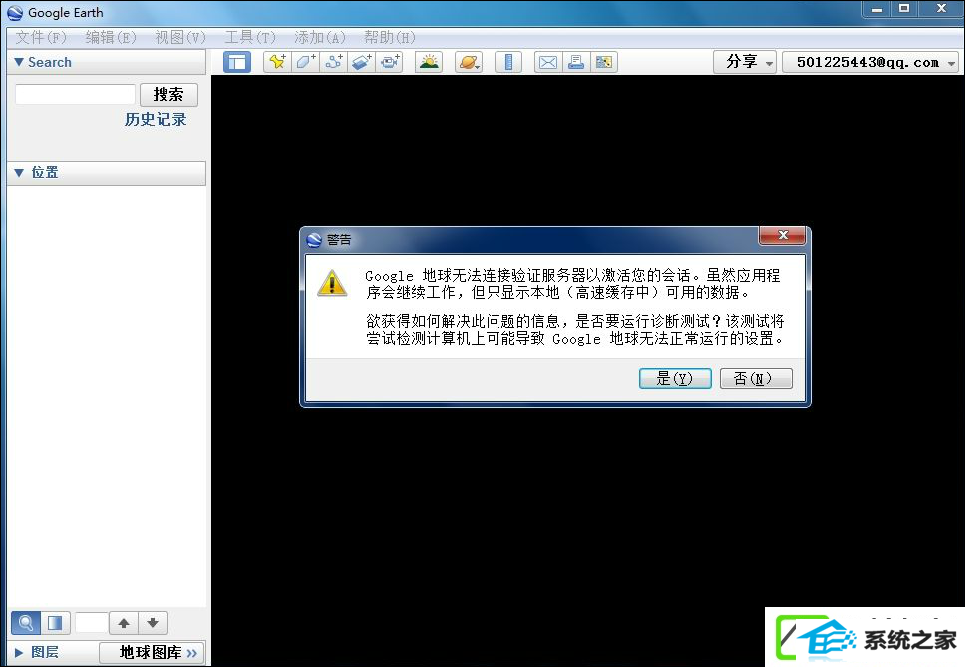Toggle the opacity slider icon in Places panel
Image resolution: width=965 pixels, height=667 pixels.
[x=55, y=623]
